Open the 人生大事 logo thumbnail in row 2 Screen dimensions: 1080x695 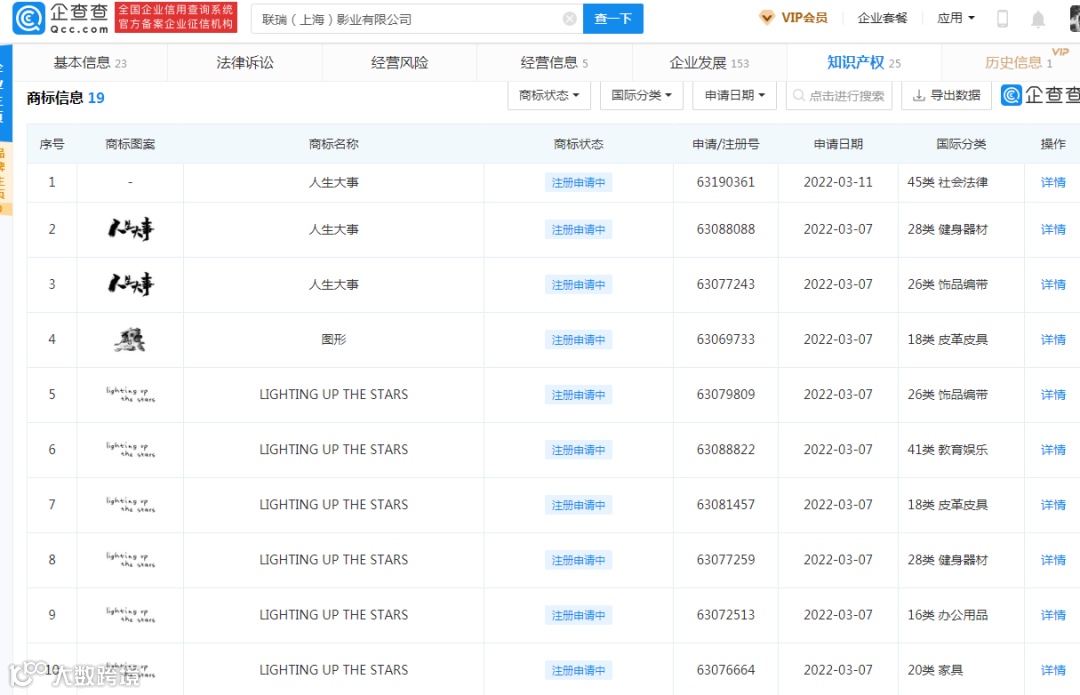(x=130, y=229)
